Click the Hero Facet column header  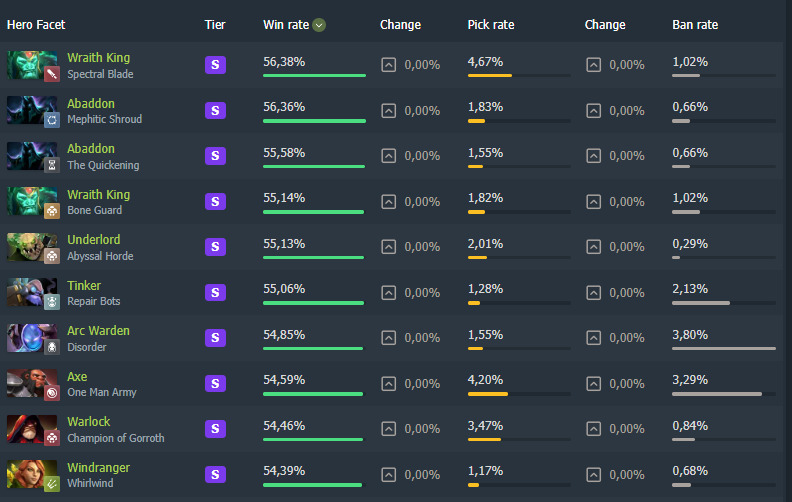(36, 25)
